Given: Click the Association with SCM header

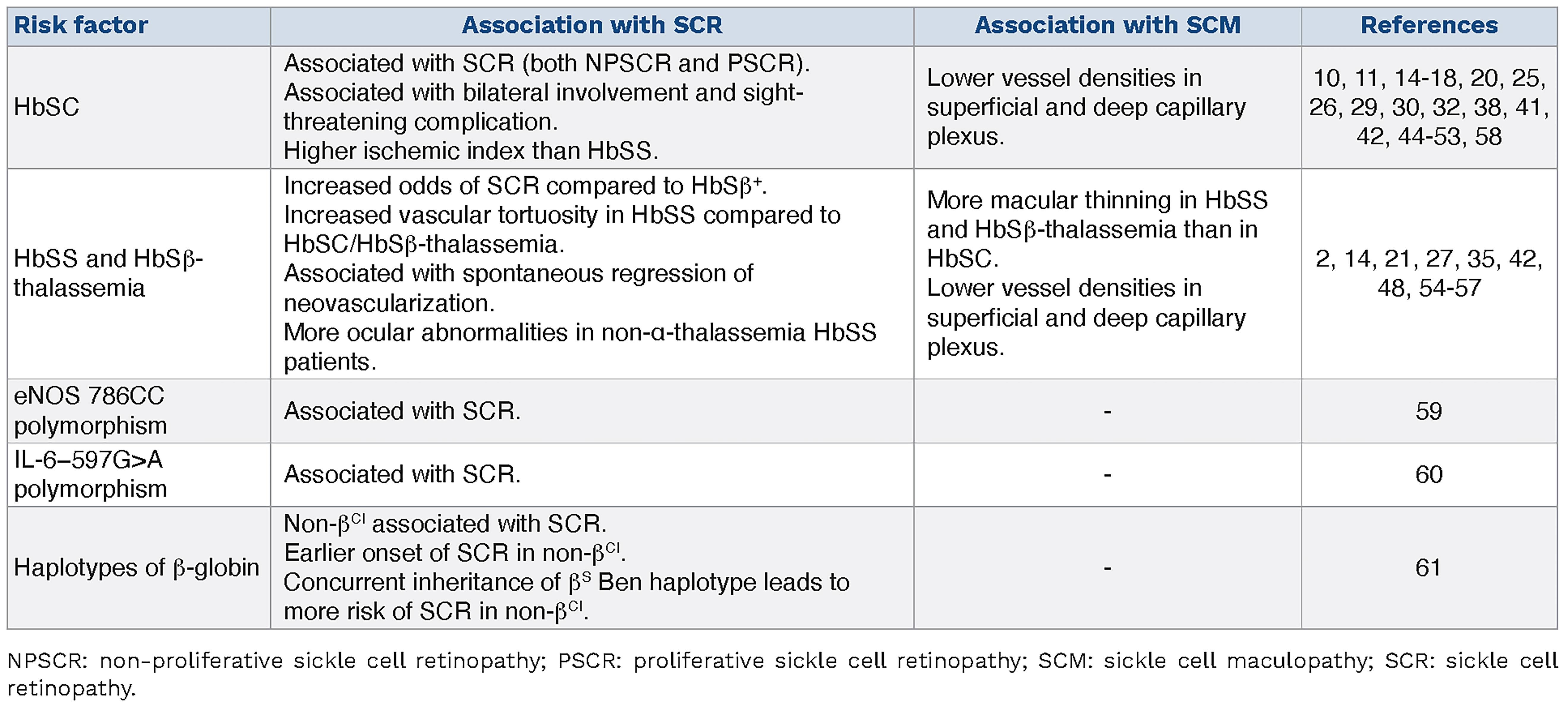Looking at the screenshot, I should (x=1107, y=26).
